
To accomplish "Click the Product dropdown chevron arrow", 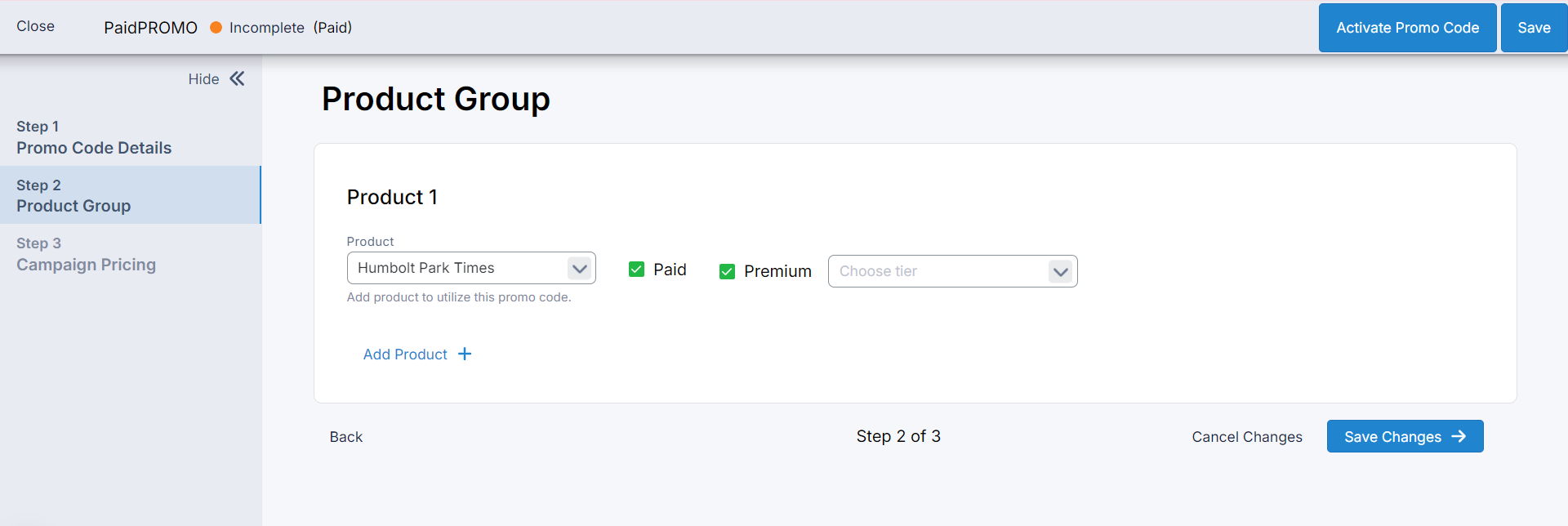I will click(579, 268).
